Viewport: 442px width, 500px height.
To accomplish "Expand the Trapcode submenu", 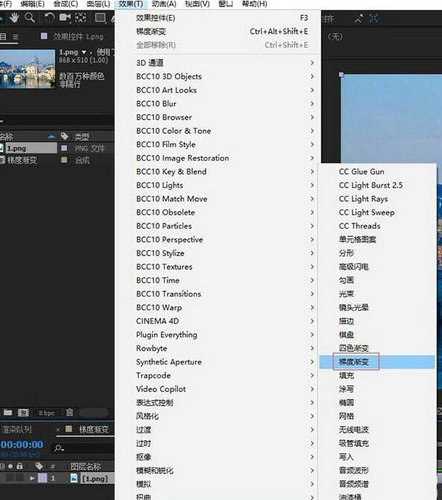I will (x=218, y=375).
